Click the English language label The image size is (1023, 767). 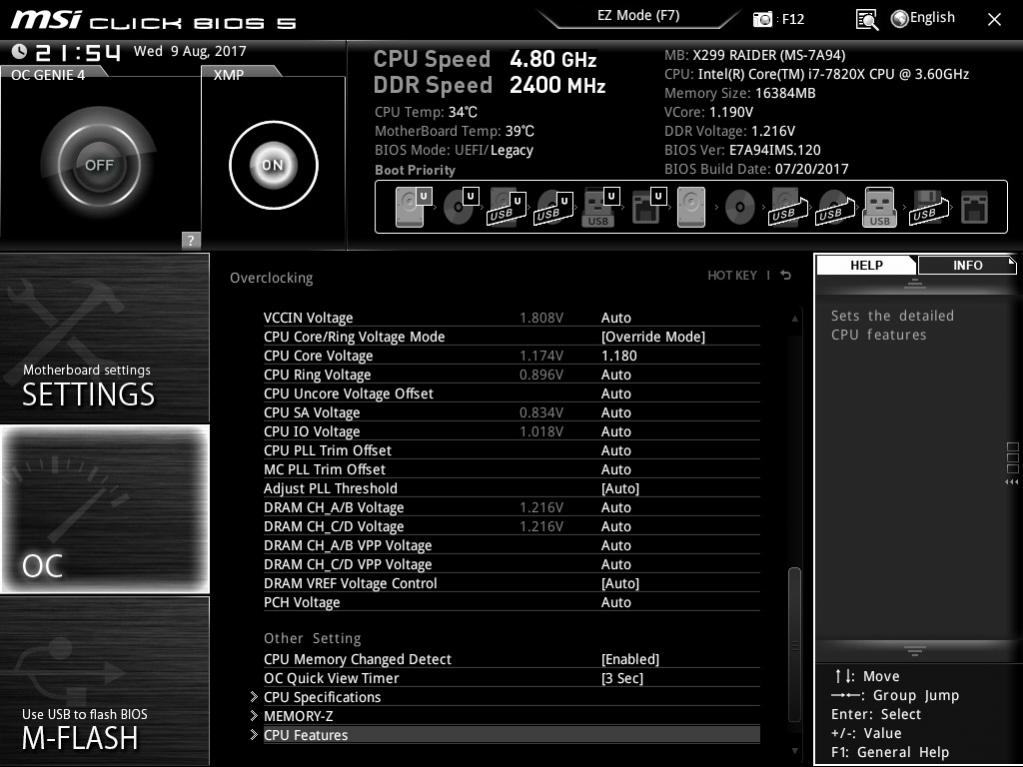932,18
